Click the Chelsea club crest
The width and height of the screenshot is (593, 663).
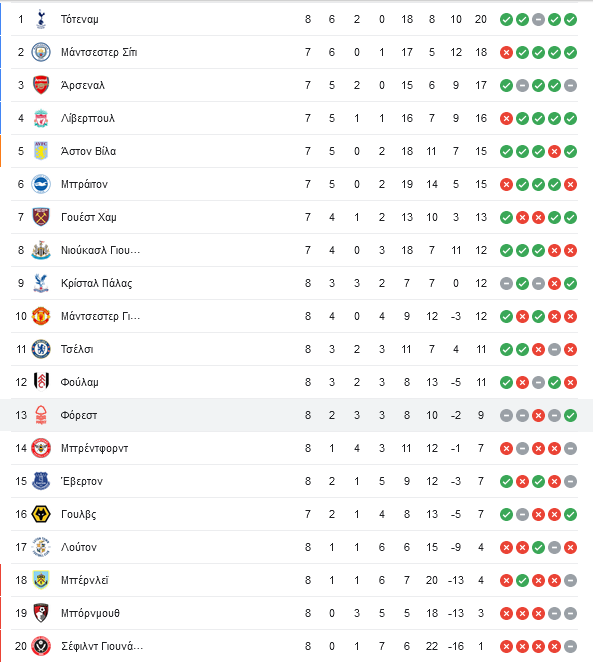click(41, 349)
